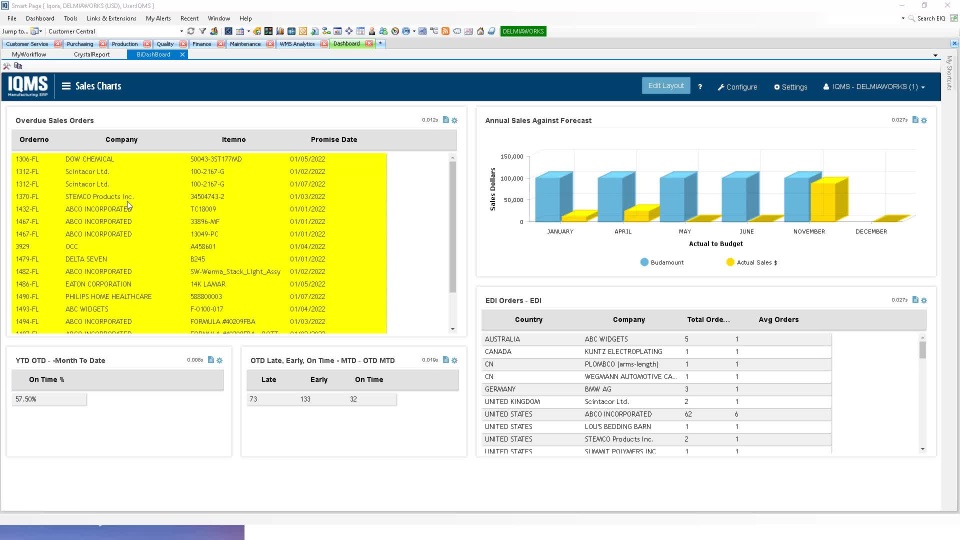
Task: Click export icon of Annual Sales Against Forecast
Action: (915, 120)
